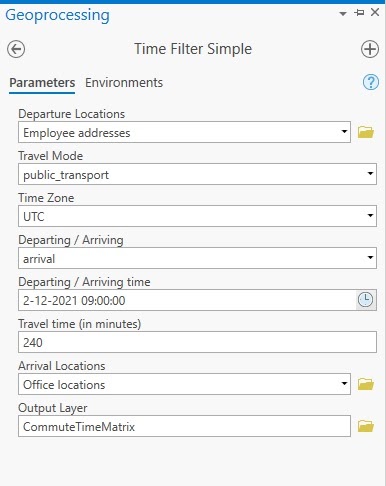This screenshot has width=386, height=486.
Task: Click the Travel time minutes field
Action: 197,342
